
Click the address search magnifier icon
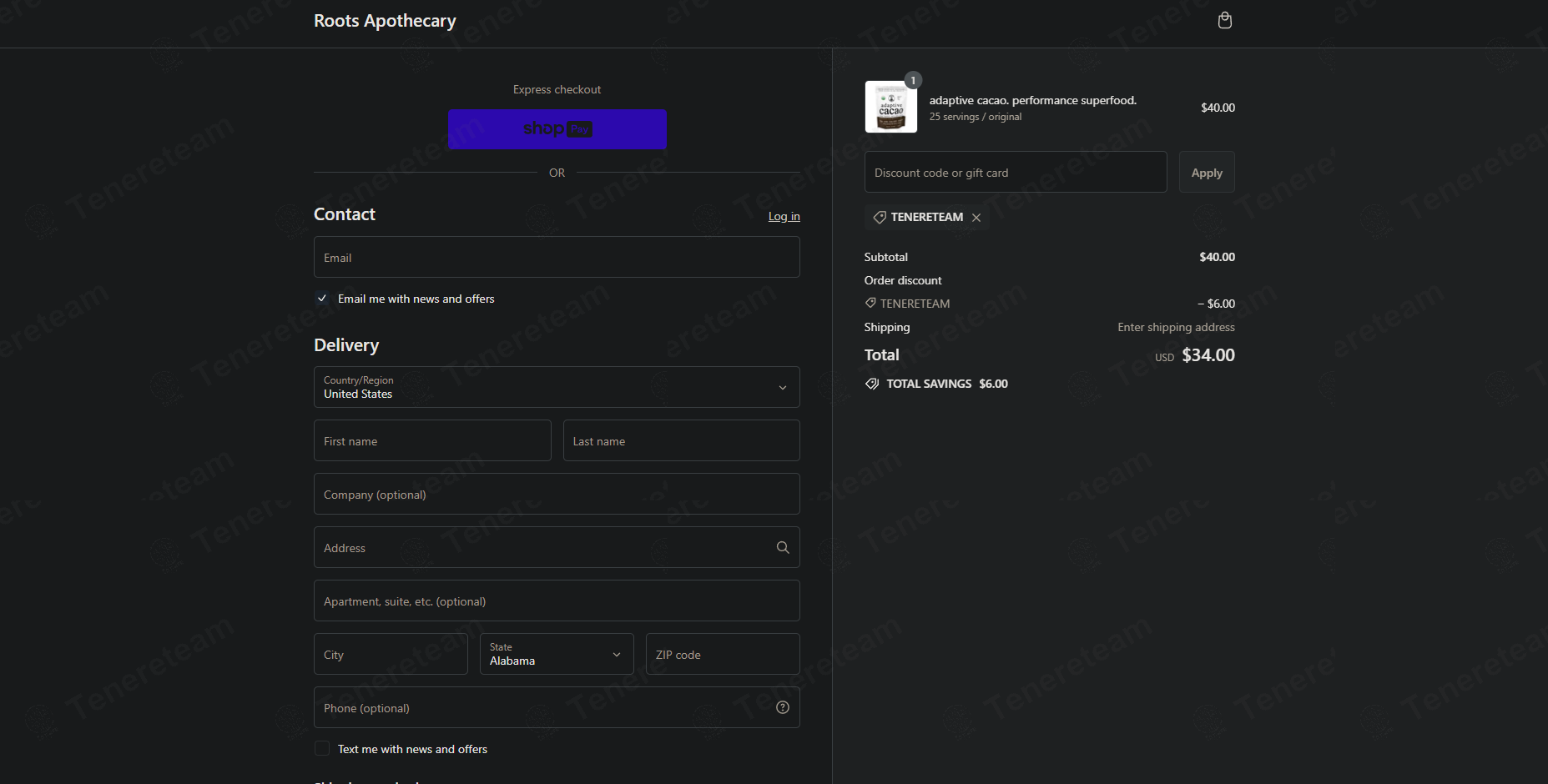pyautogui.click(x=783, y=548)
